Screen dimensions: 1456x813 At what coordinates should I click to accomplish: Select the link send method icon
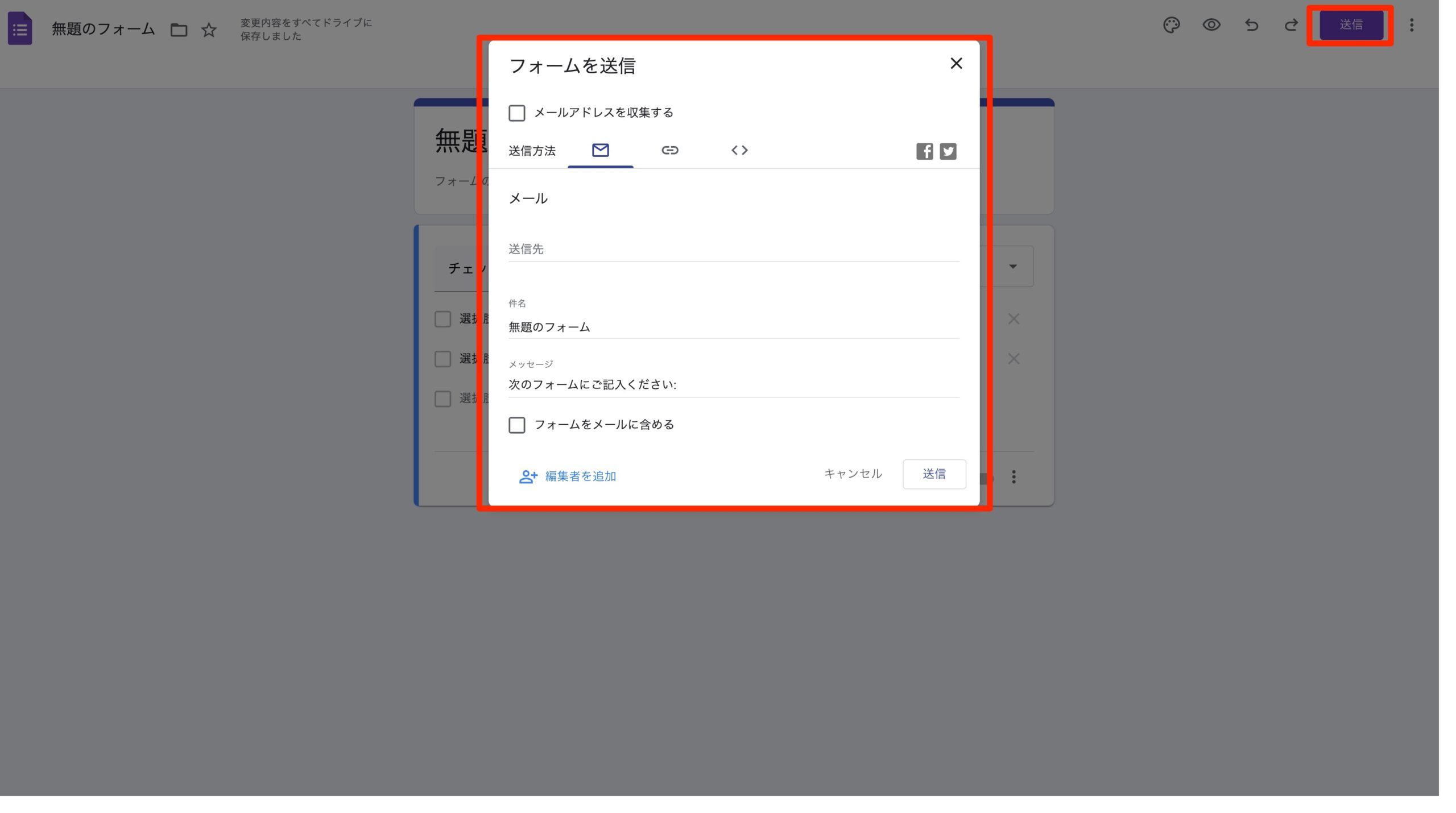[x=670, y=150]
